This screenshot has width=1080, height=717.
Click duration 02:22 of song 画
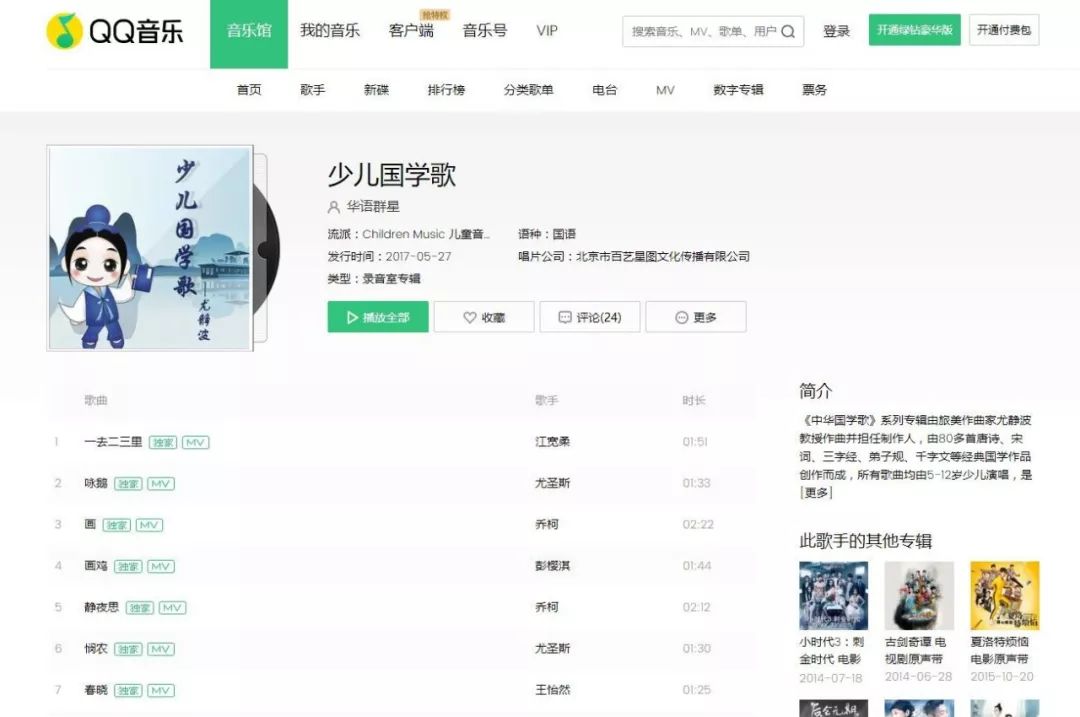point(698,525)
